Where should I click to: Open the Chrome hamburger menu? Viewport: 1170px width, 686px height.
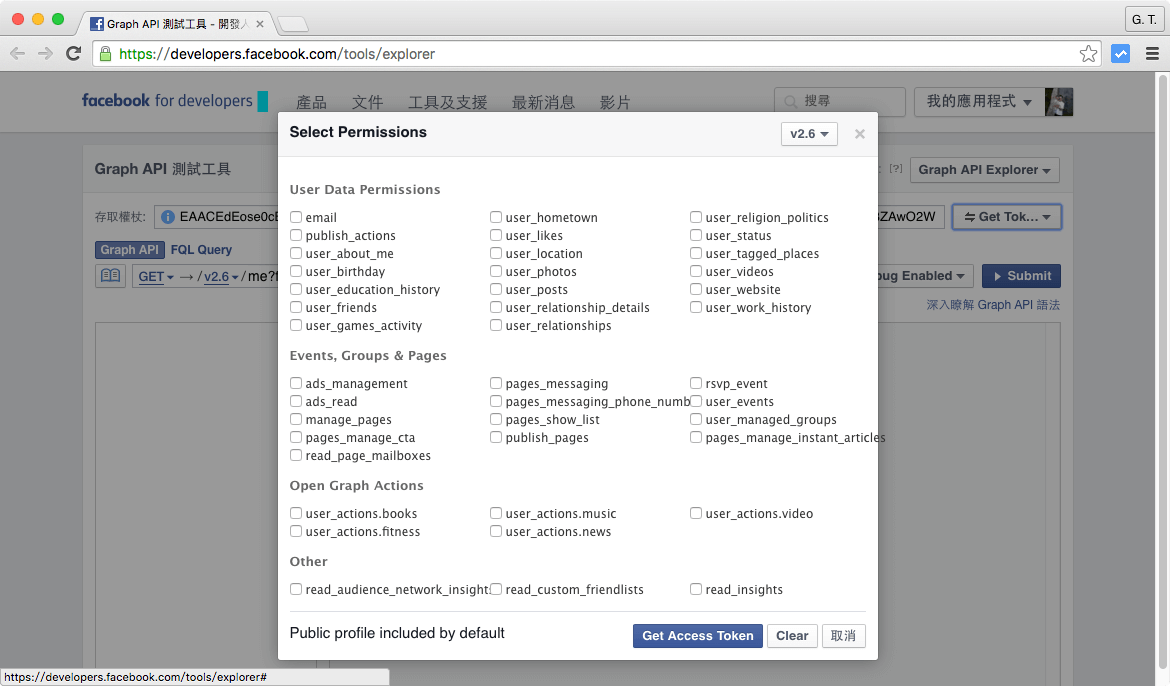[x=1152, y=54]
